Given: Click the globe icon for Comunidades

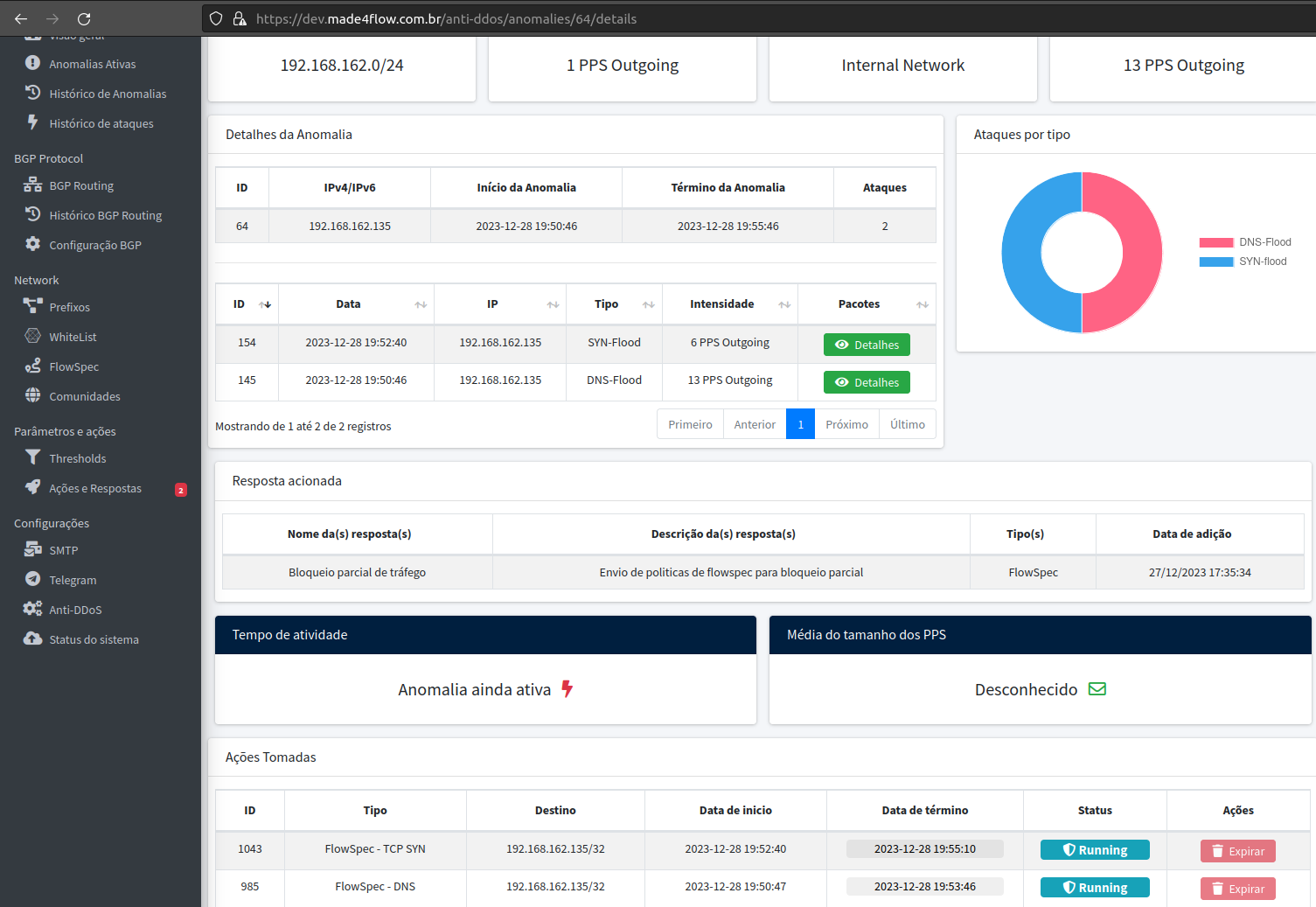Looking at the screenshot, I should pyautogui.click(x=32, y=395).
